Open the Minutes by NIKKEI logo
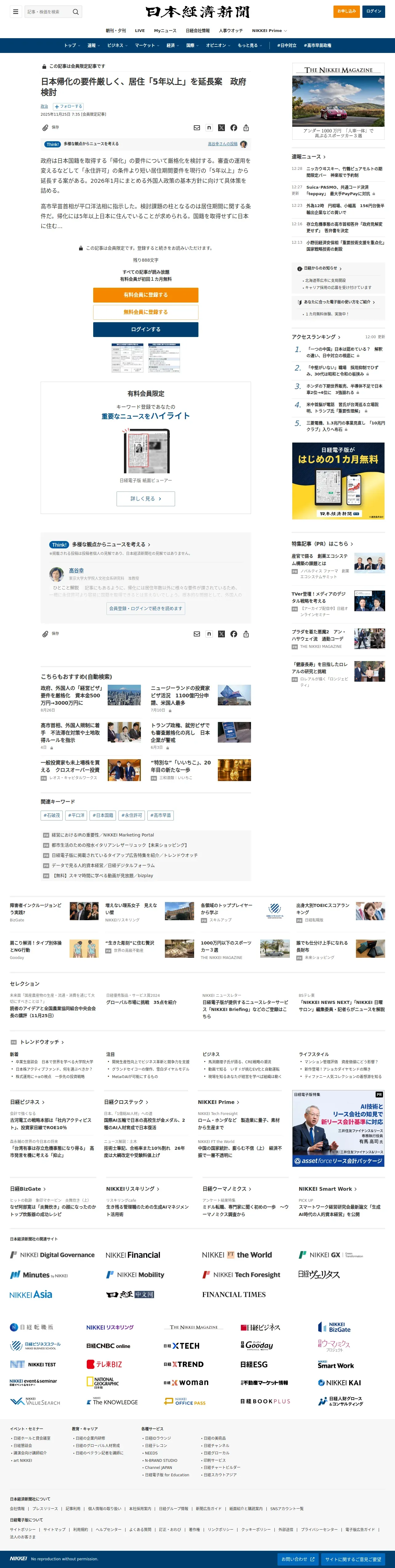 pyautogui.click(x=39, y=1275)
